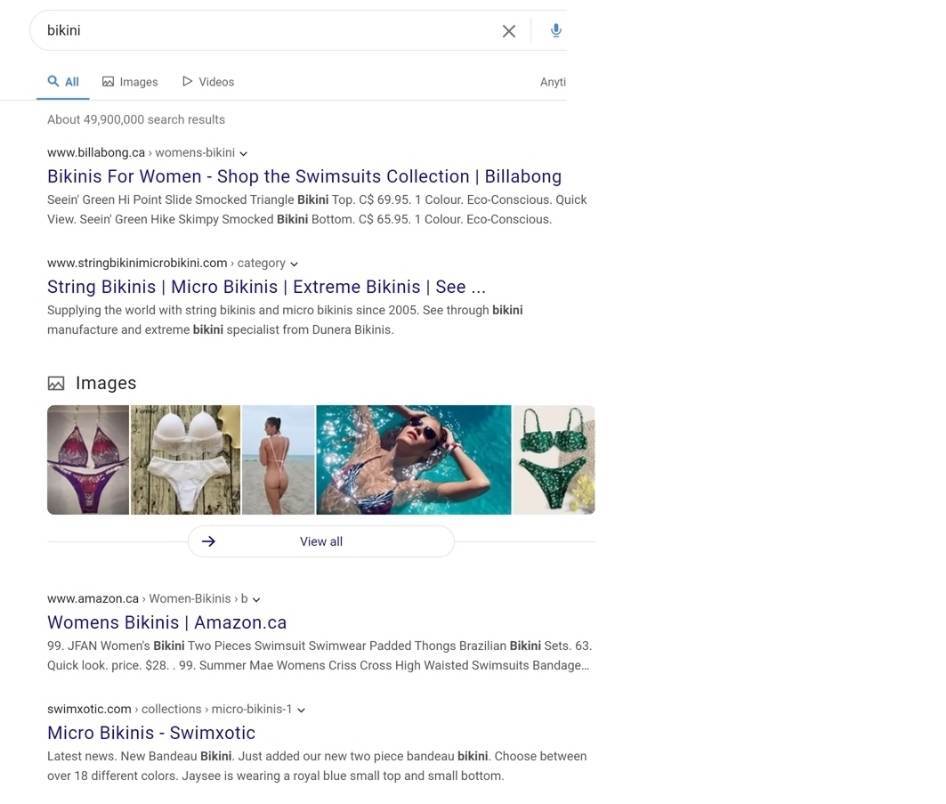The width and height of the screenshot is (946, 804).
Task: Switch to the Images tab
Action: point(130,81)
